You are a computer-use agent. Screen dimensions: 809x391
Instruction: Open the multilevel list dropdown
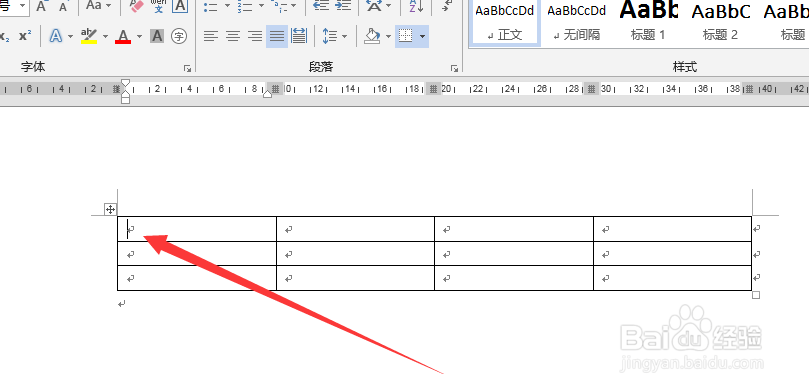294,6
